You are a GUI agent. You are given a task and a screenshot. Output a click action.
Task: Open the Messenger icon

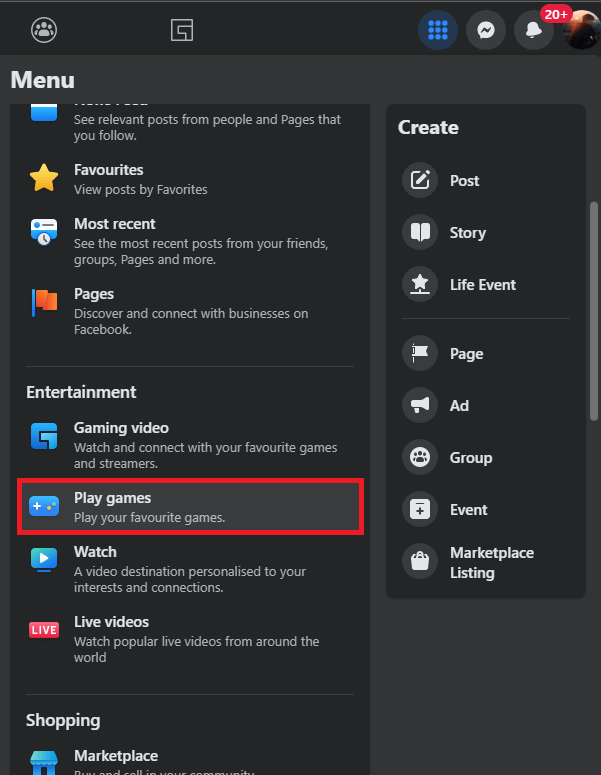tap(486, 30)
